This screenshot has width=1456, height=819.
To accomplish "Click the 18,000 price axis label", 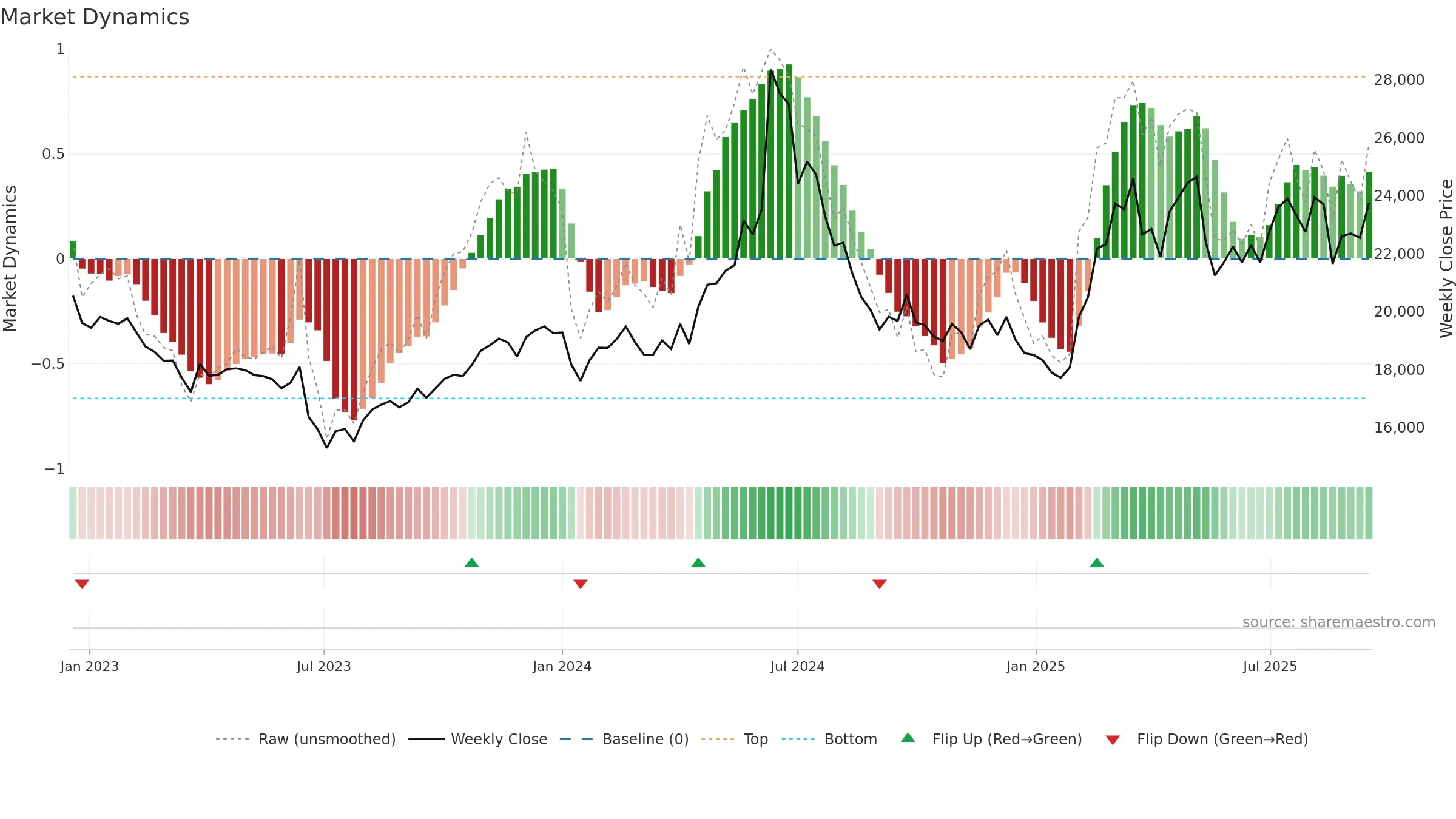I will coord(1399,369).
